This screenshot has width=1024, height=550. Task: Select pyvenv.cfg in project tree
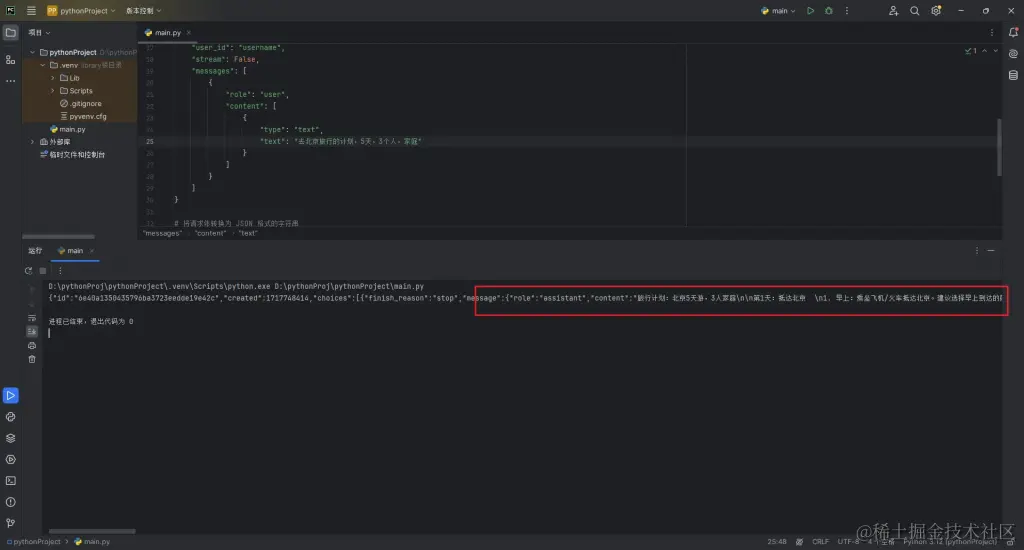[x=83, y=116]
